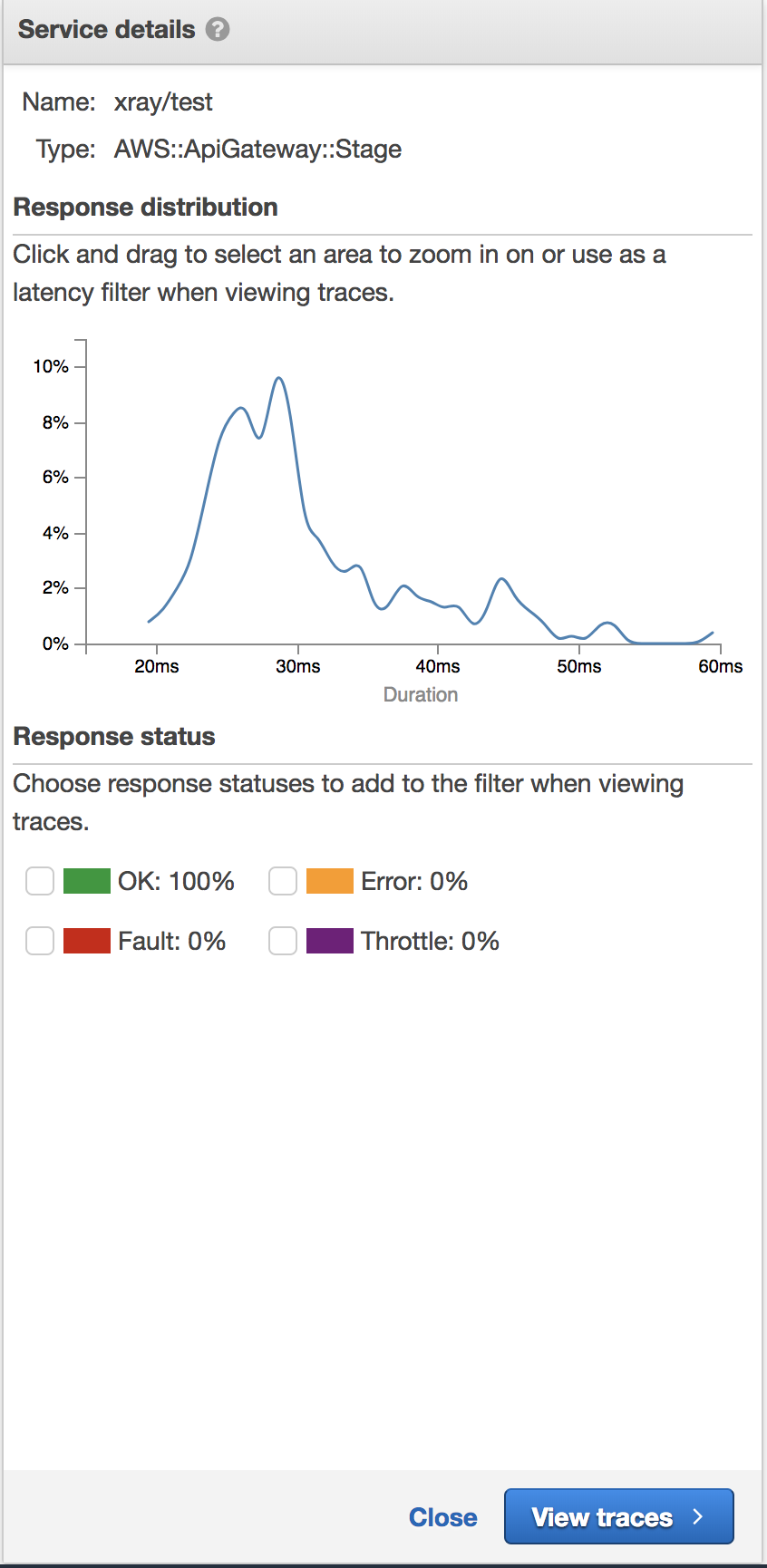
Task: Click the orange Error color swatch
Action: 330,880
